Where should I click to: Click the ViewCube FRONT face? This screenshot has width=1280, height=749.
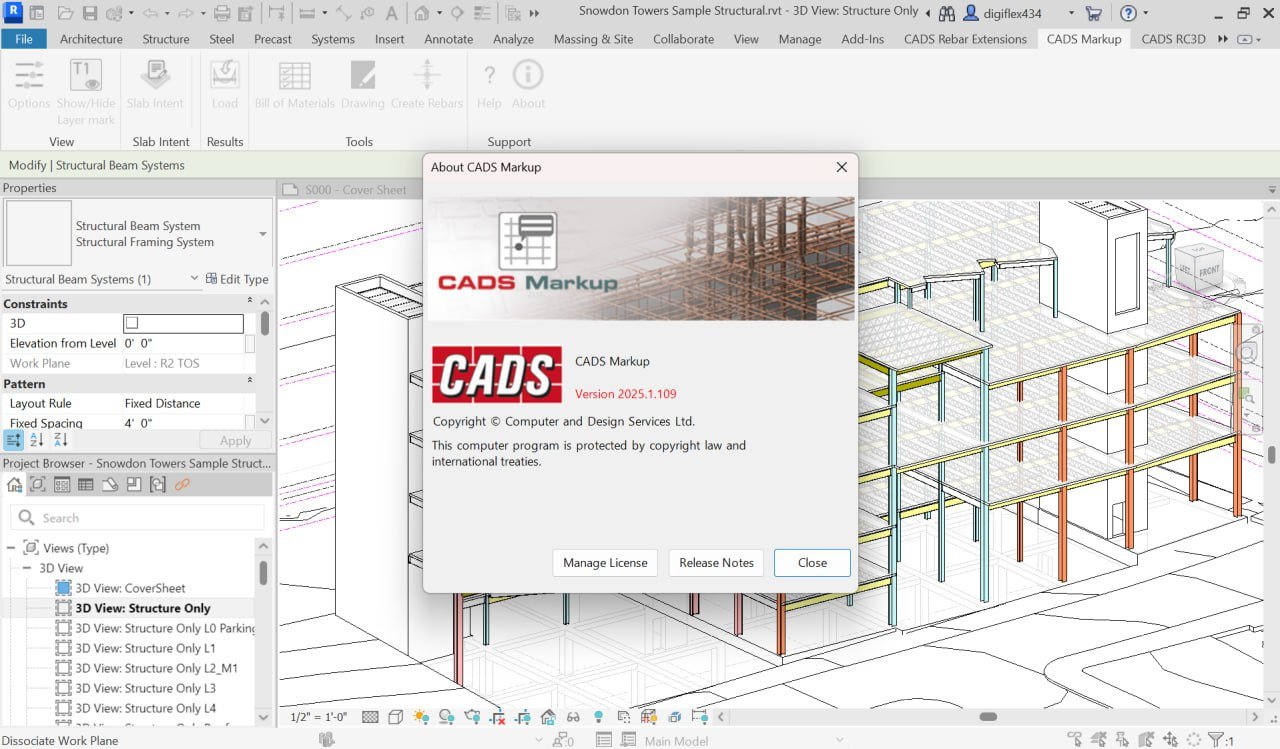[1209, 271]
